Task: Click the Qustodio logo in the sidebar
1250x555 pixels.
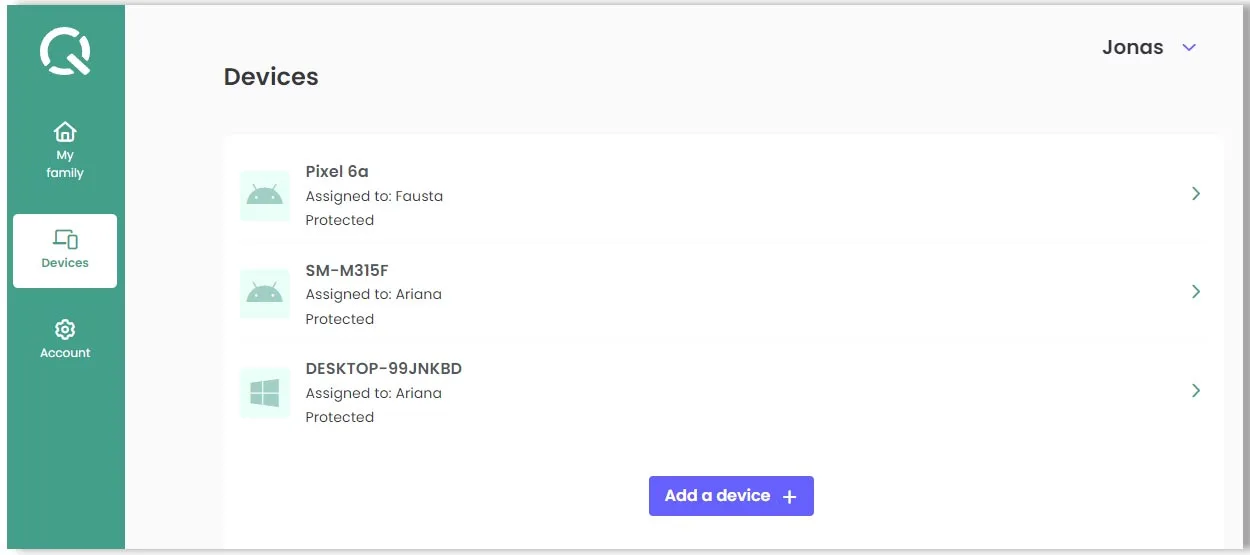Action: click(x=65, y=52)
